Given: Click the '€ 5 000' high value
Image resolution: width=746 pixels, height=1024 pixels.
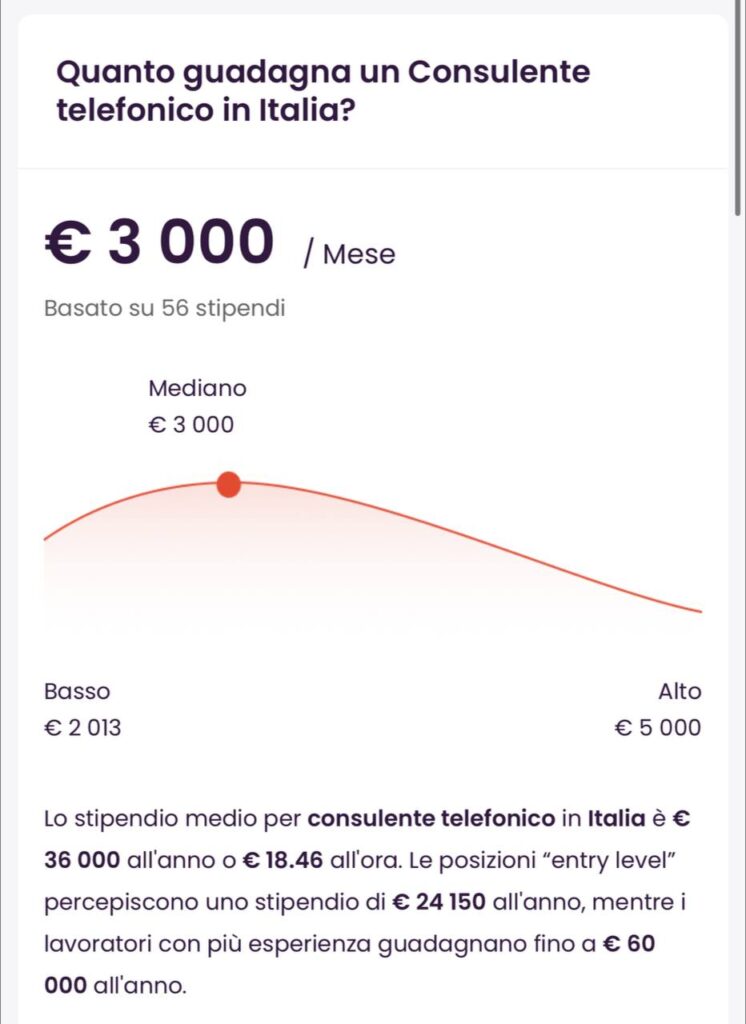Looking at the screenshot, I should tap(658, 728).
